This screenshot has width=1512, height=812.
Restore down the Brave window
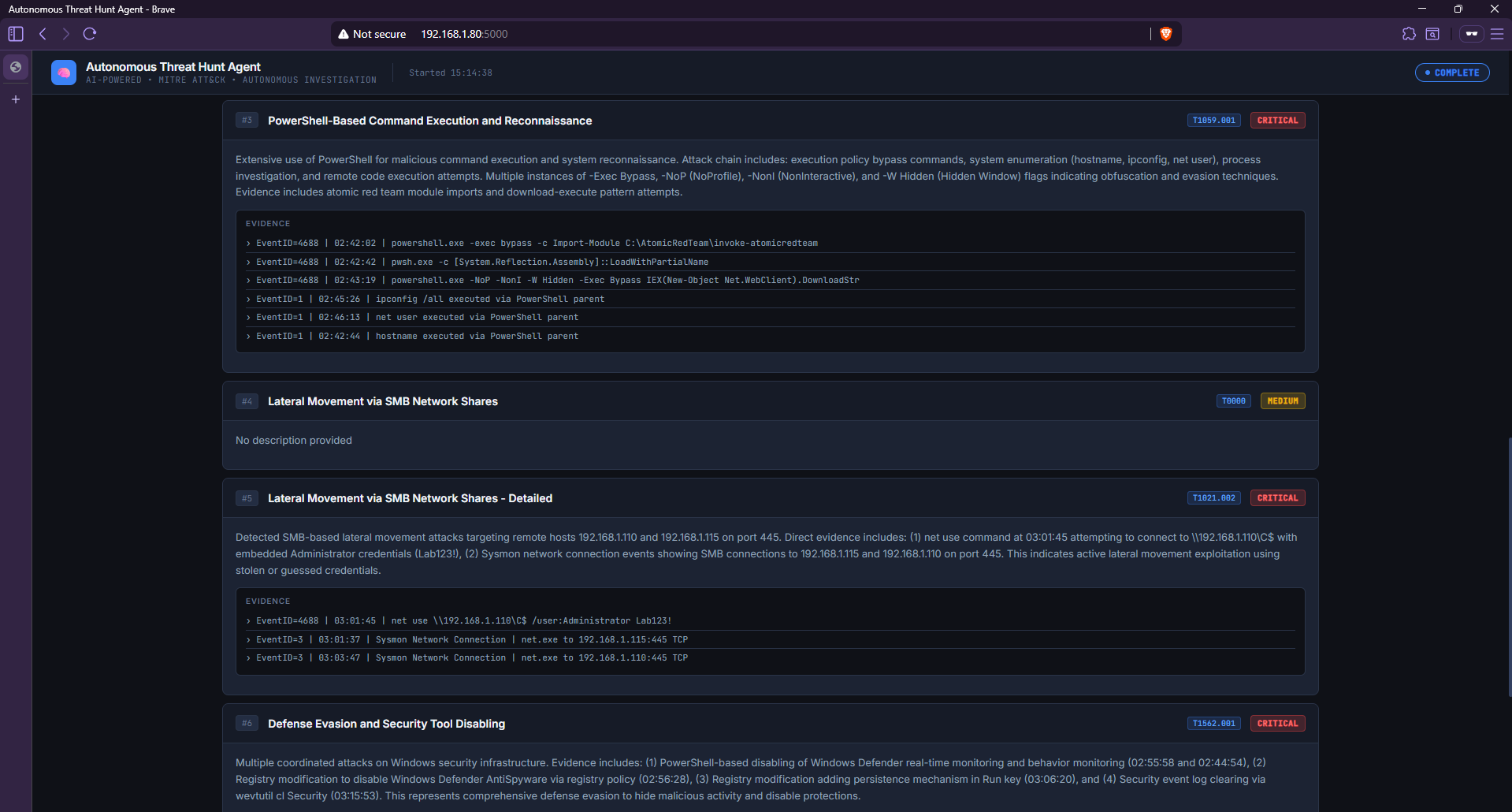(1458, 9)
